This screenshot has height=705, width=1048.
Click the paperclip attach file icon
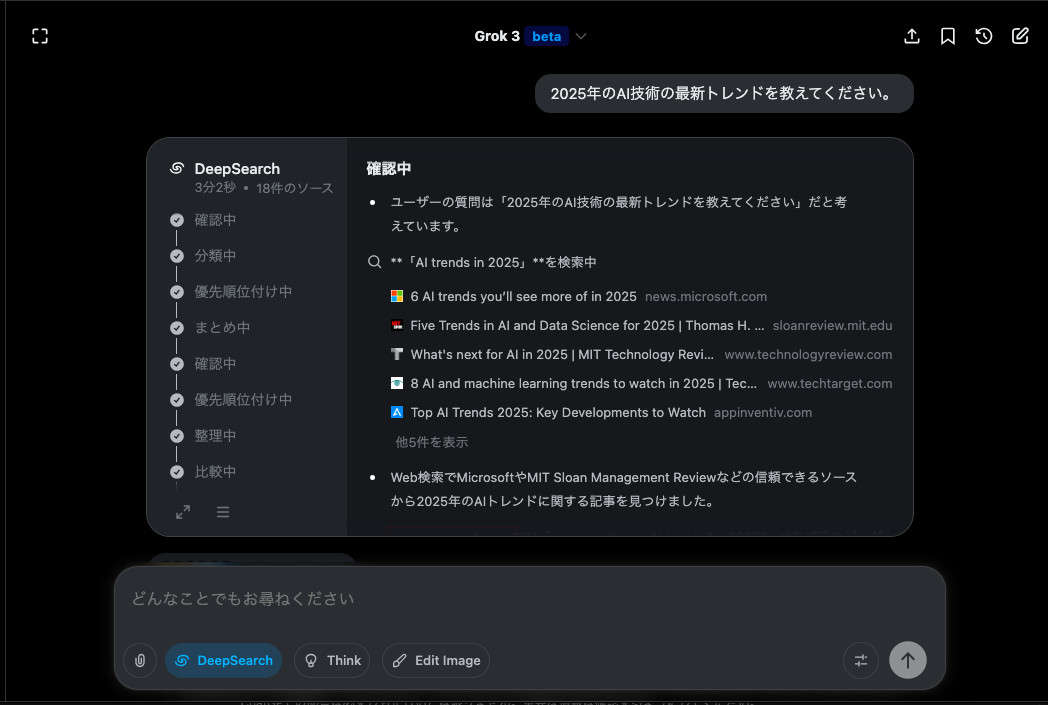click(x=140, y=660)
